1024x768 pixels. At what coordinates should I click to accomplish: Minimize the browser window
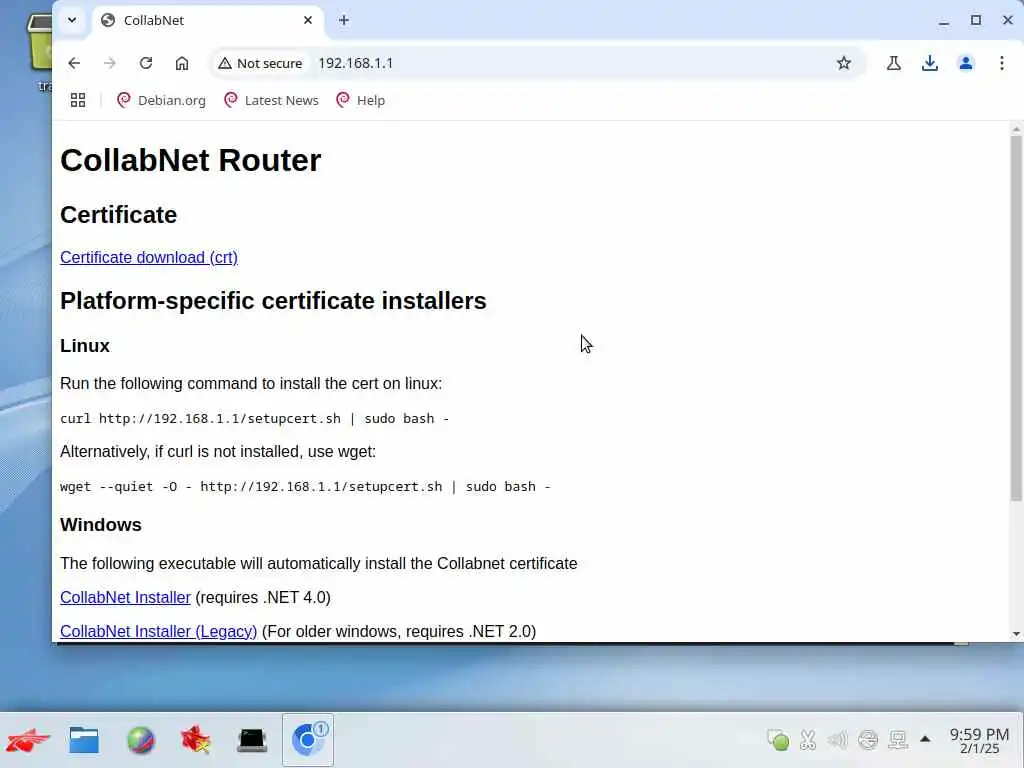(x=944, y=20)
